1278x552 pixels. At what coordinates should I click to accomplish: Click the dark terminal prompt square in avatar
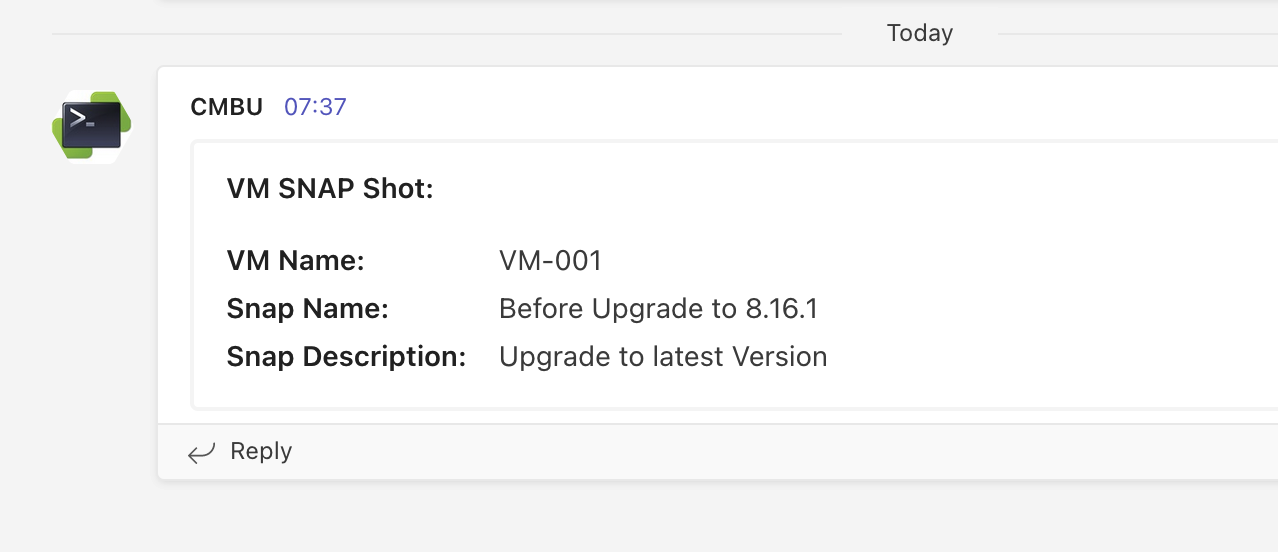(91, 124)
